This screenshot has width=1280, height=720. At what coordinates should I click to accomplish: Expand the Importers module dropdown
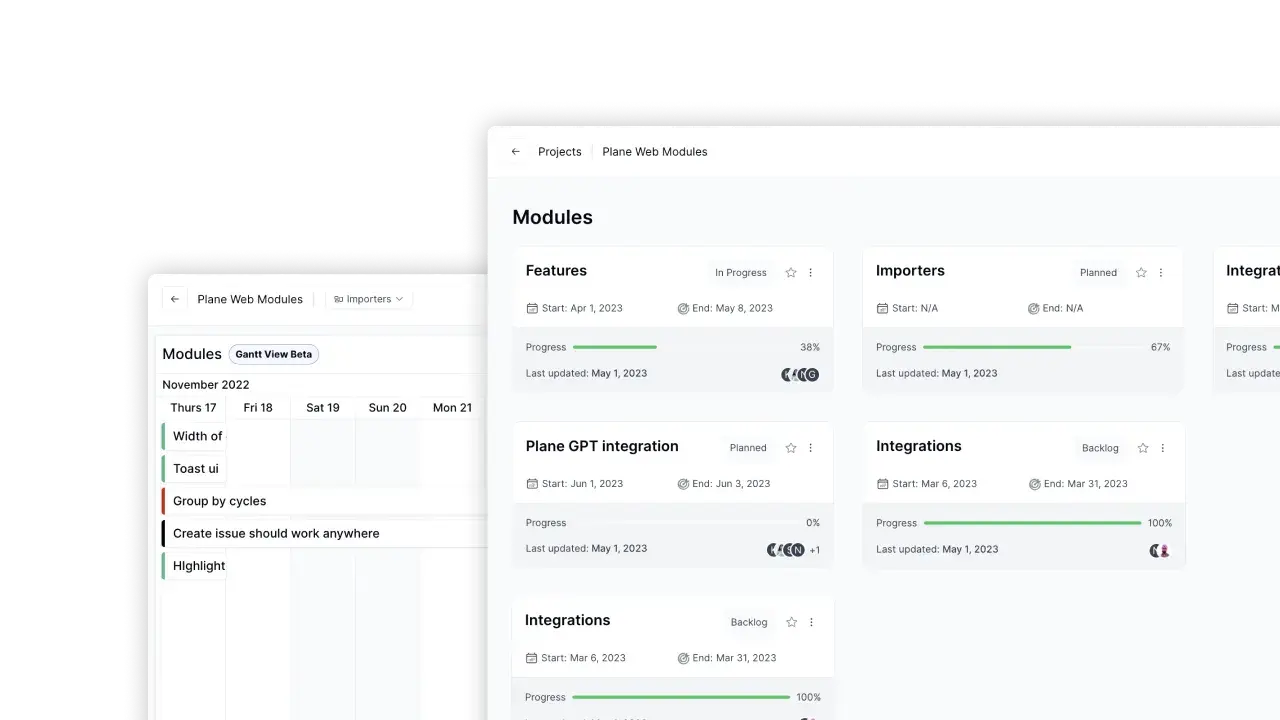coord(369,299)
